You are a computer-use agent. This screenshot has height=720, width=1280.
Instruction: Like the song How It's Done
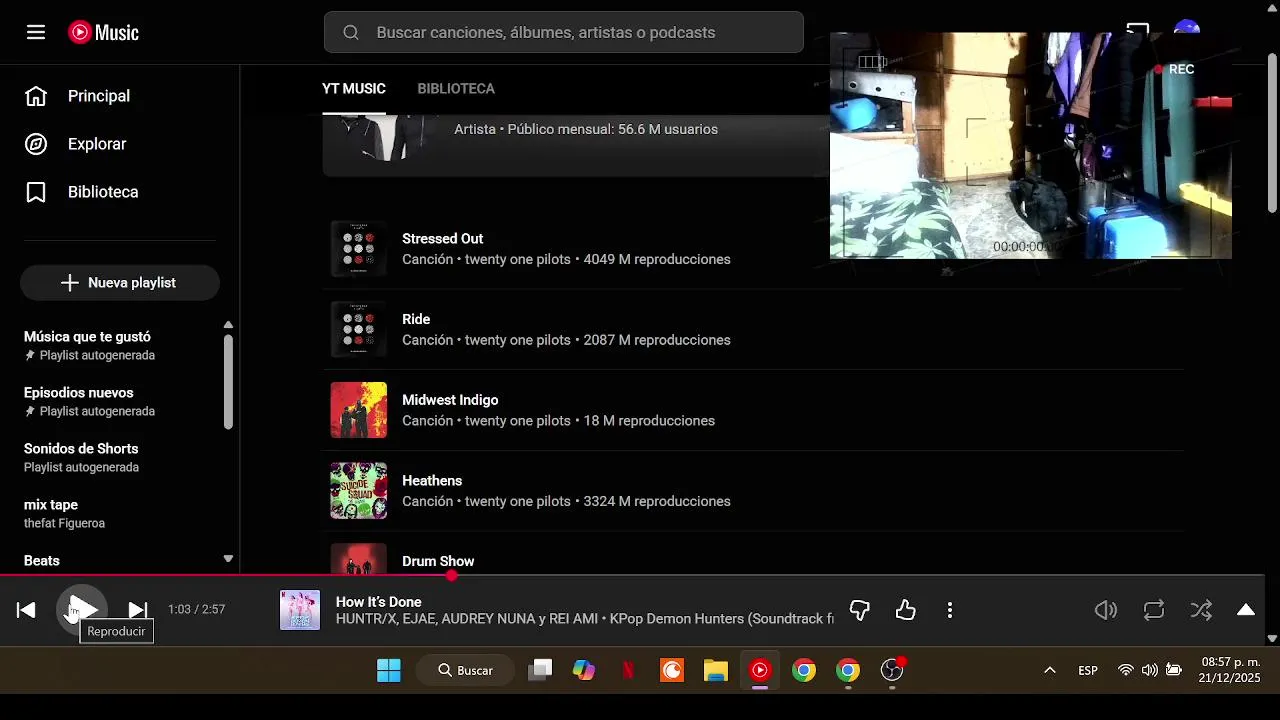905,610
